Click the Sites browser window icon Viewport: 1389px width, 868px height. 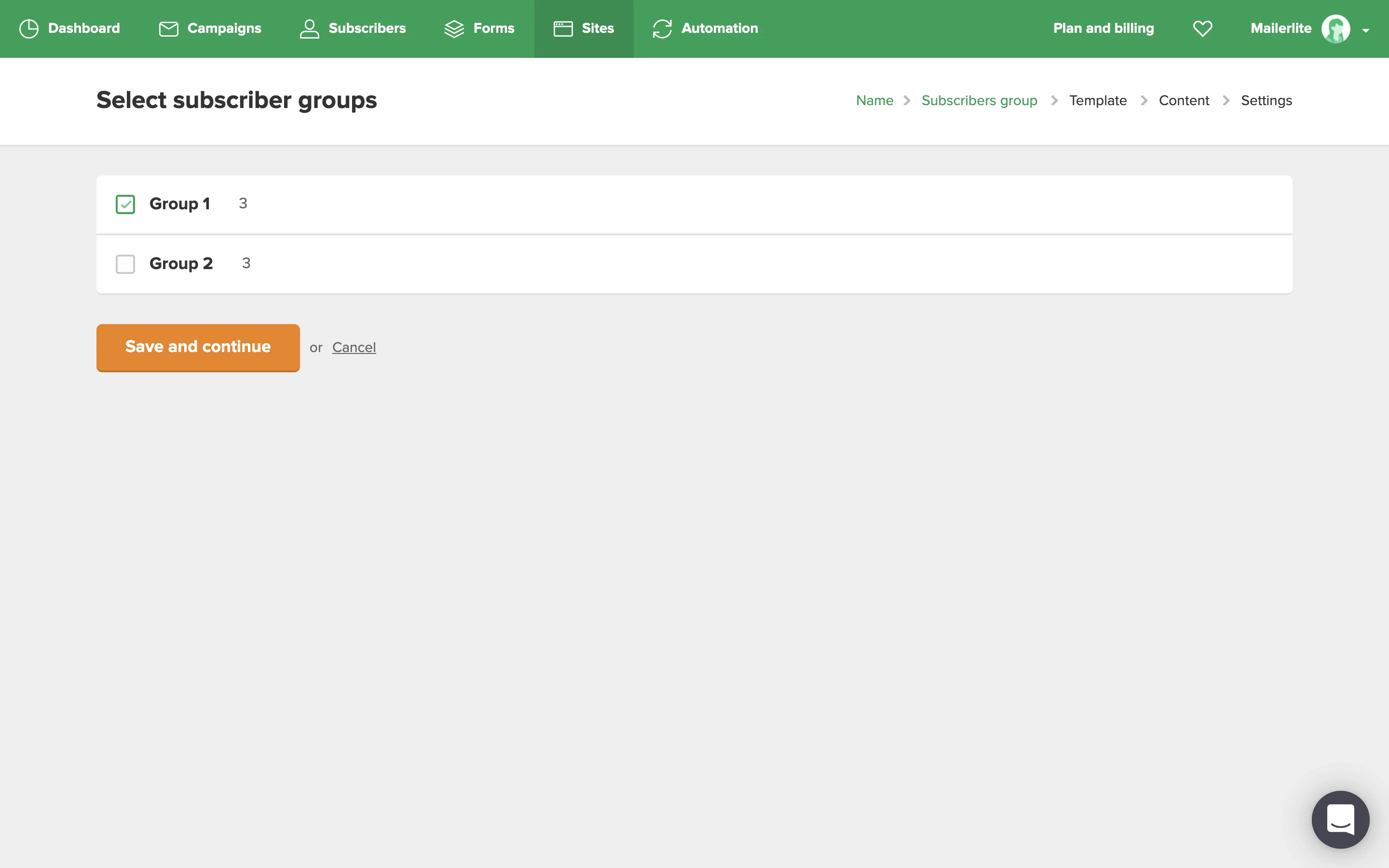pyautogui.click(x=563, y=29)
